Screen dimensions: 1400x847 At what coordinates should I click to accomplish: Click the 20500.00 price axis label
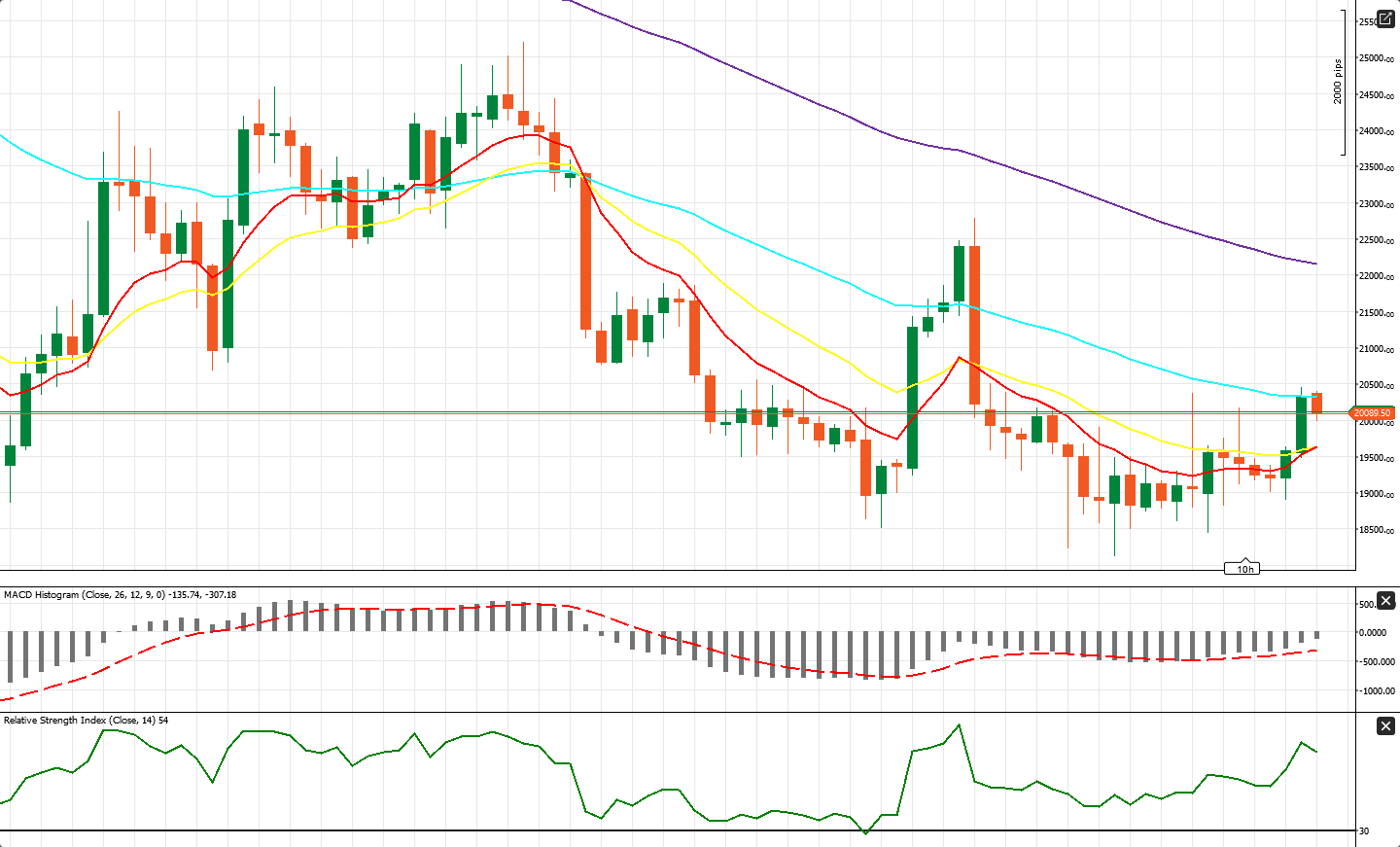[1377, 385]
